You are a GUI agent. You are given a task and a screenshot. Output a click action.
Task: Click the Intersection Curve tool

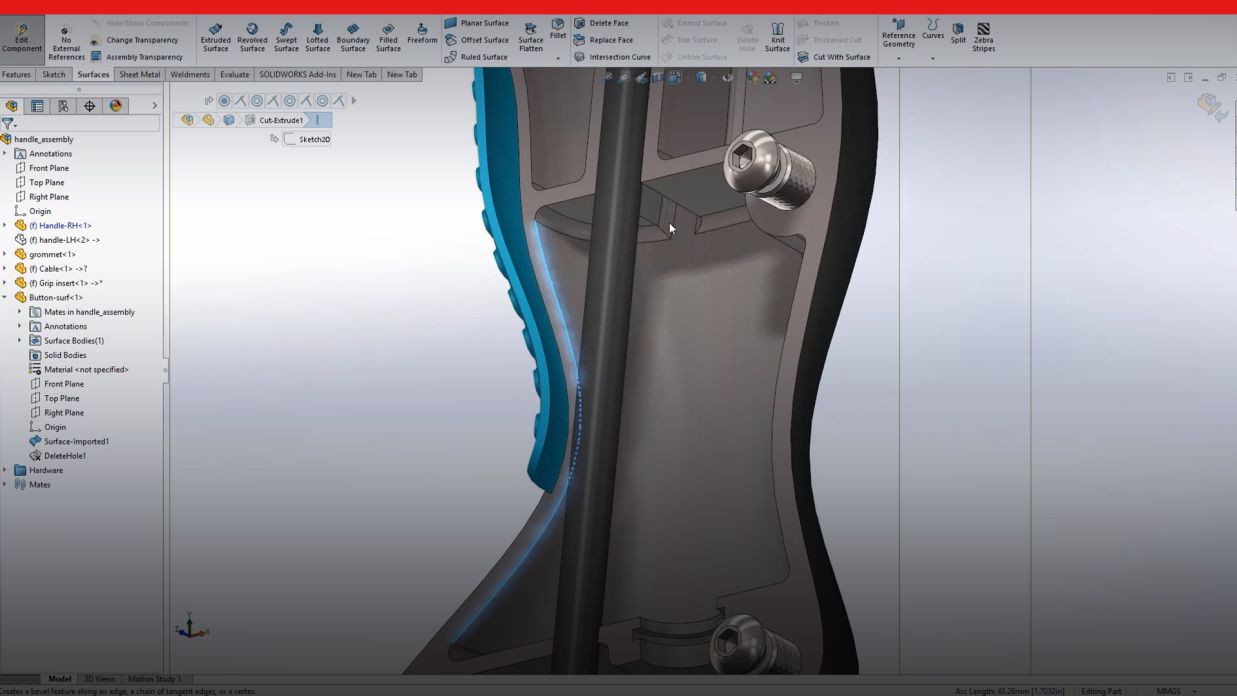click(x=612, y=57)
